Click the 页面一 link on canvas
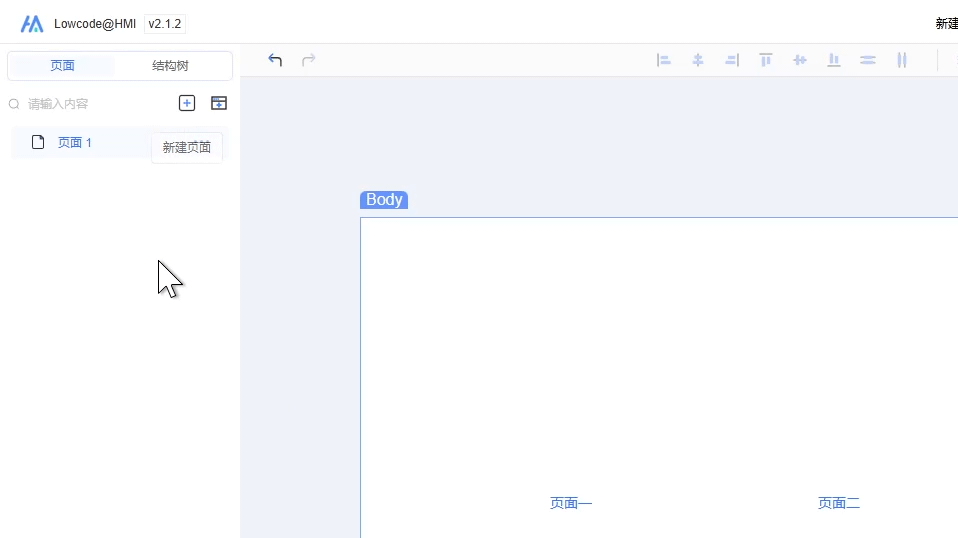958x538 pixels. coord(571,503)
